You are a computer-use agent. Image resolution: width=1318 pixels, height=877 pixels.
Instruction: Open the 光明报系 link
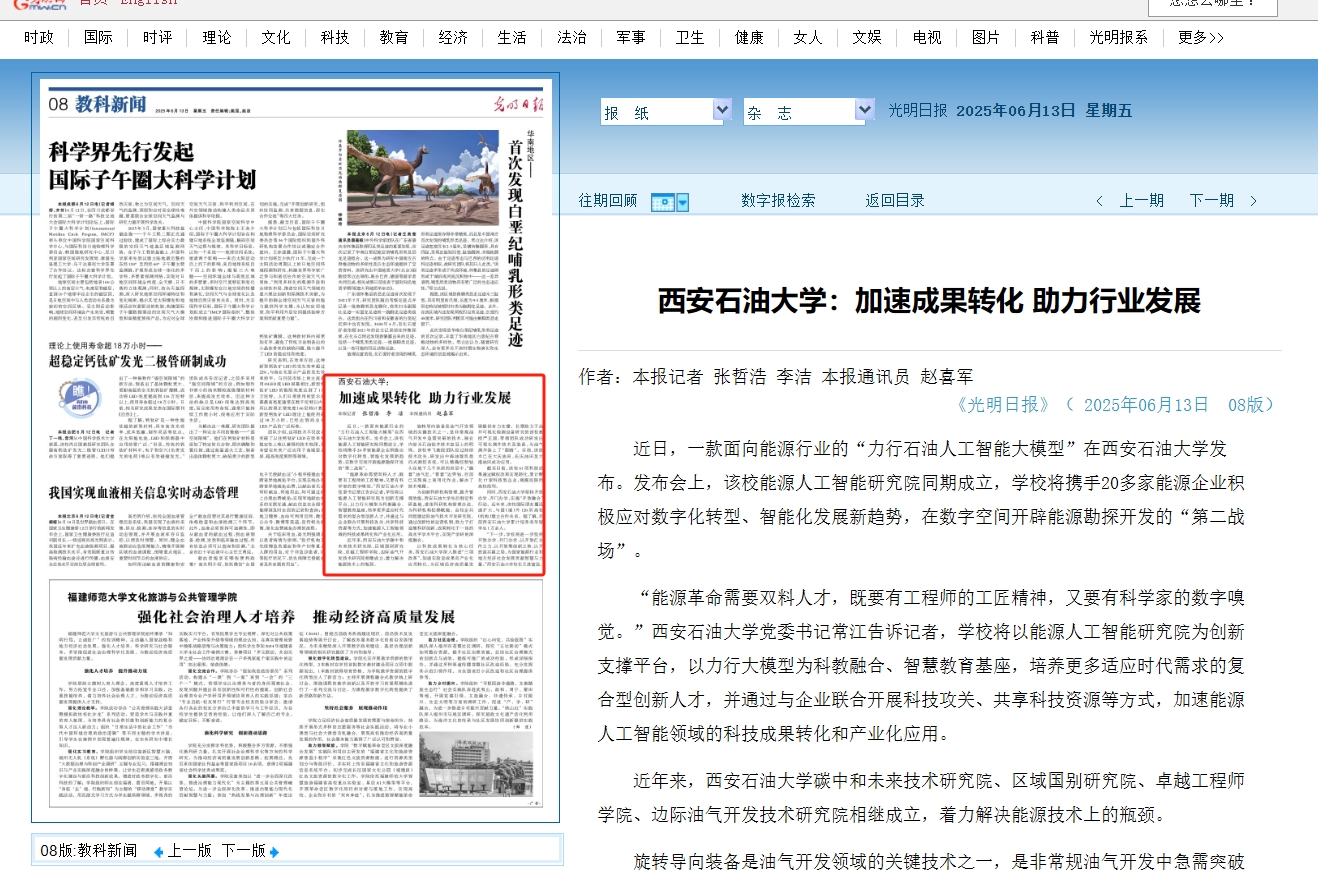pos(1119,37)
